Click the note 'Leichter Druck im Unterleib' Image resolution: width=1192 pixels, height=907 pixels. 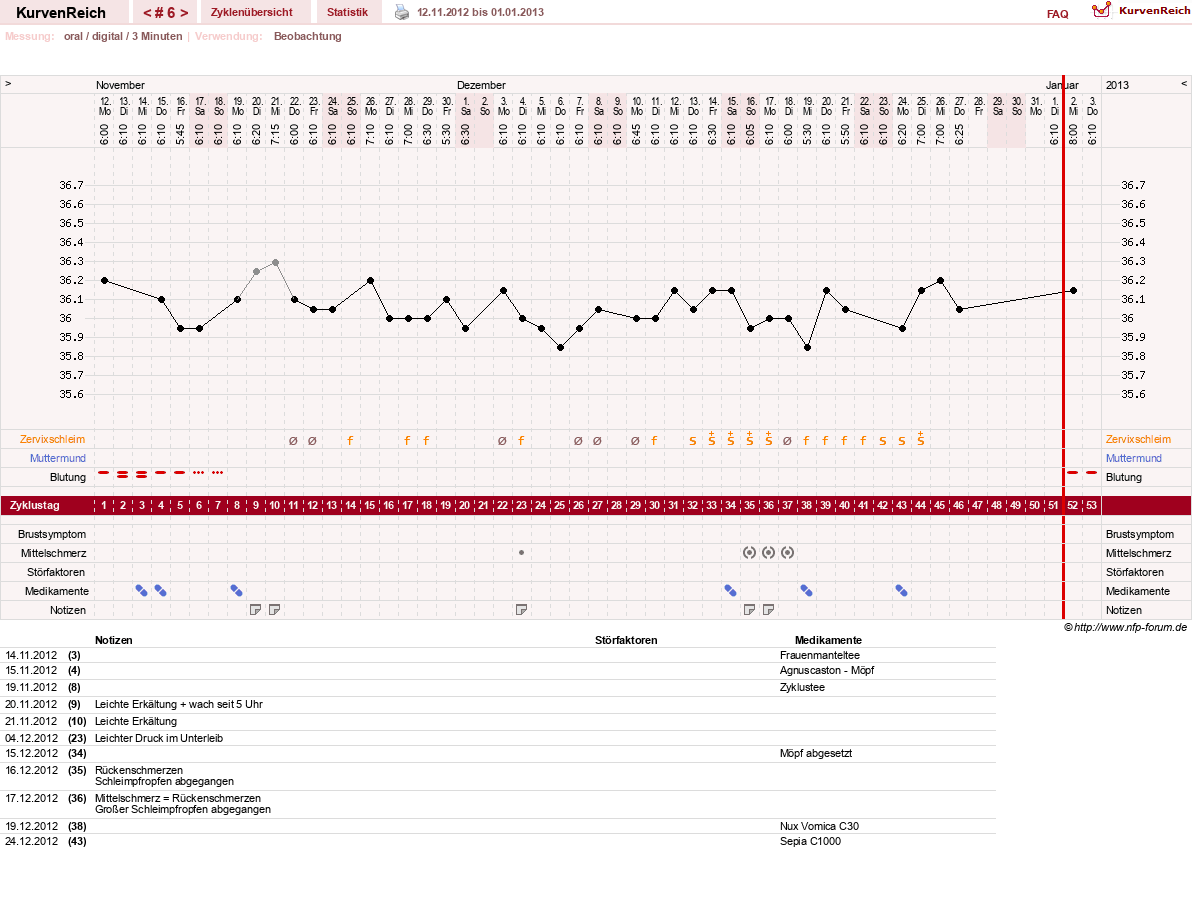[159, 738]
